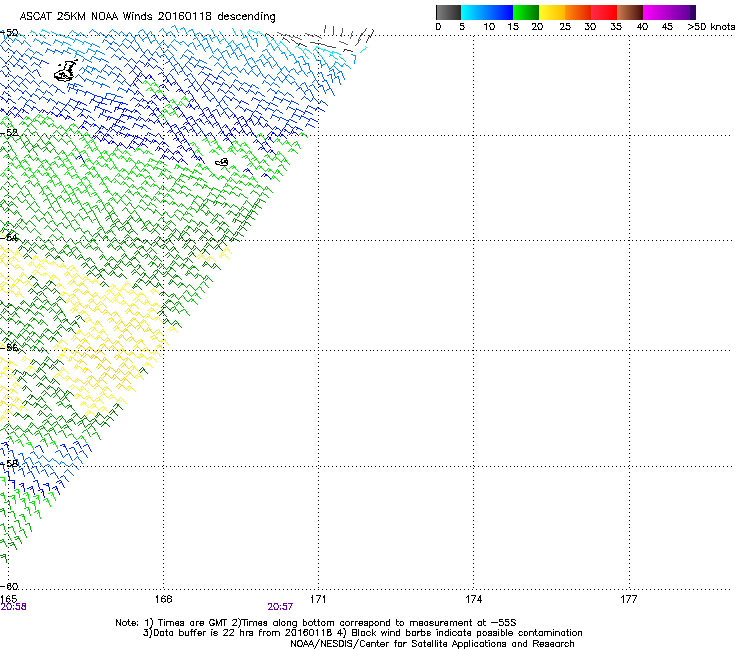The width and height of the screenshot is (740, 650).
Task: Click the 171 longitude label
Action: click(318, 599)
